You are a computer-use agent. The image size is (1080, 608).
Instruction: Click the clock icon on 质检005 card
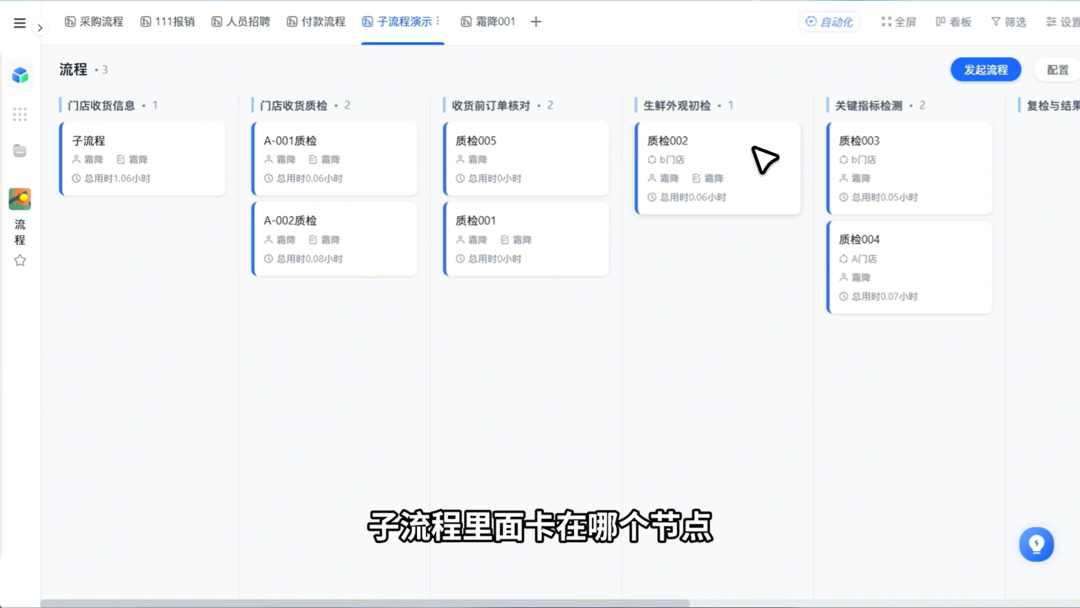(460, 178)
